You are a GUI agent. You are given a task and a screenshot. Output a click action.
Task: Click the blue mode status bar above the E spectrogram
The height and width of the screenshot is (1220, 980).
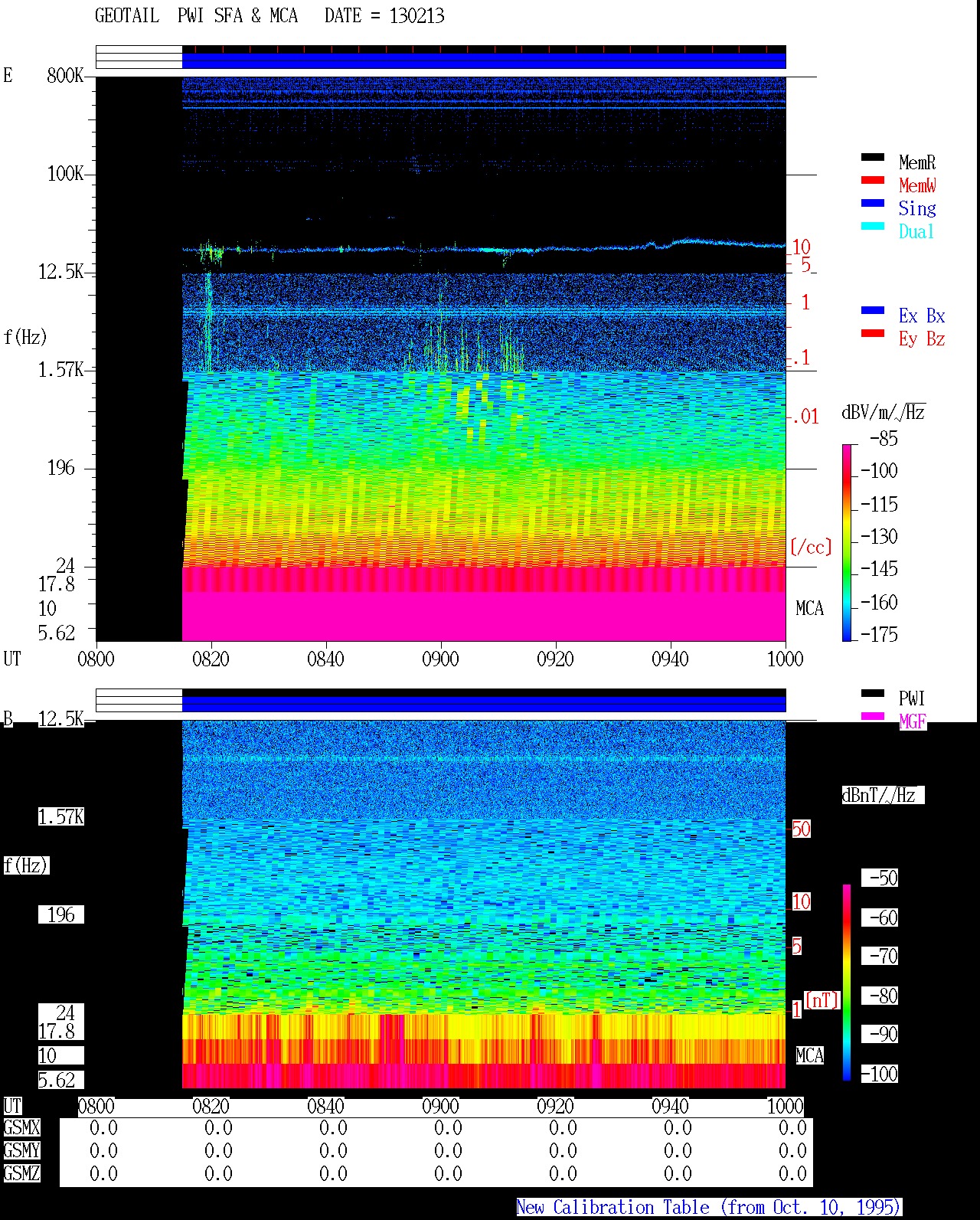coord(484,61)
